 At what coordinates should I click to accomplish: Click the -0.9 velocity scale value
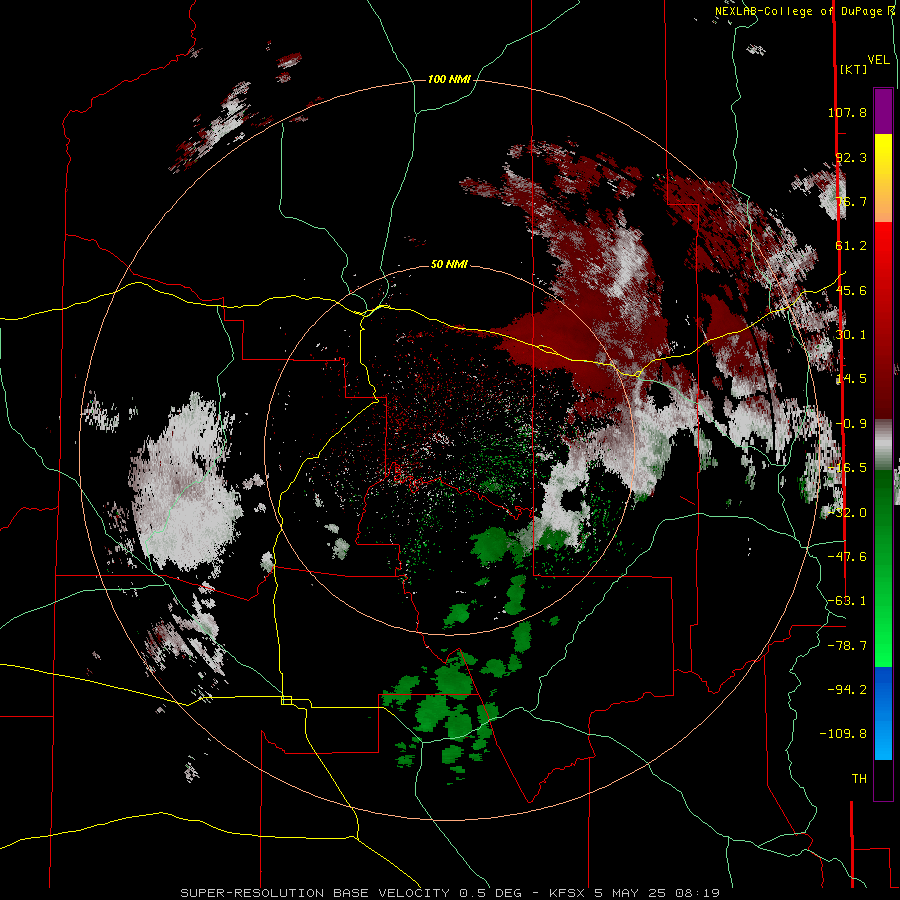(851, 424)
